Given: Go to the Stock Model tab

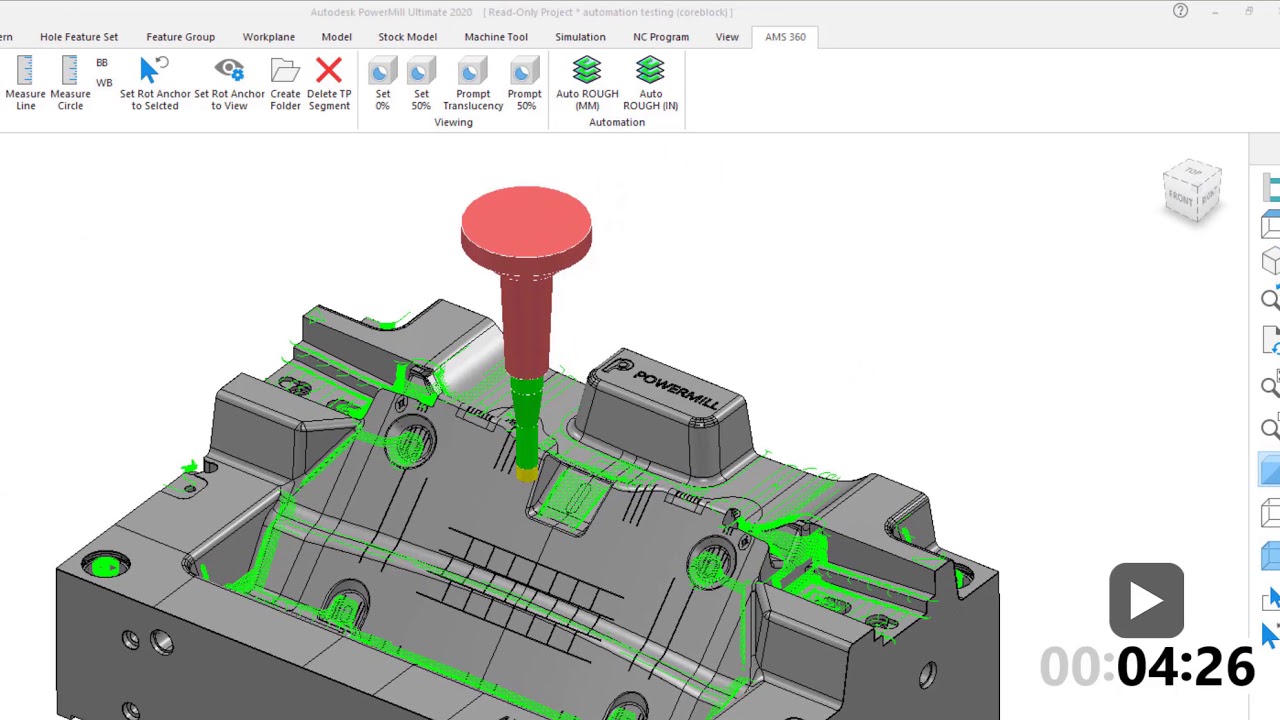Looking at the screenshot, I should 407,37.
